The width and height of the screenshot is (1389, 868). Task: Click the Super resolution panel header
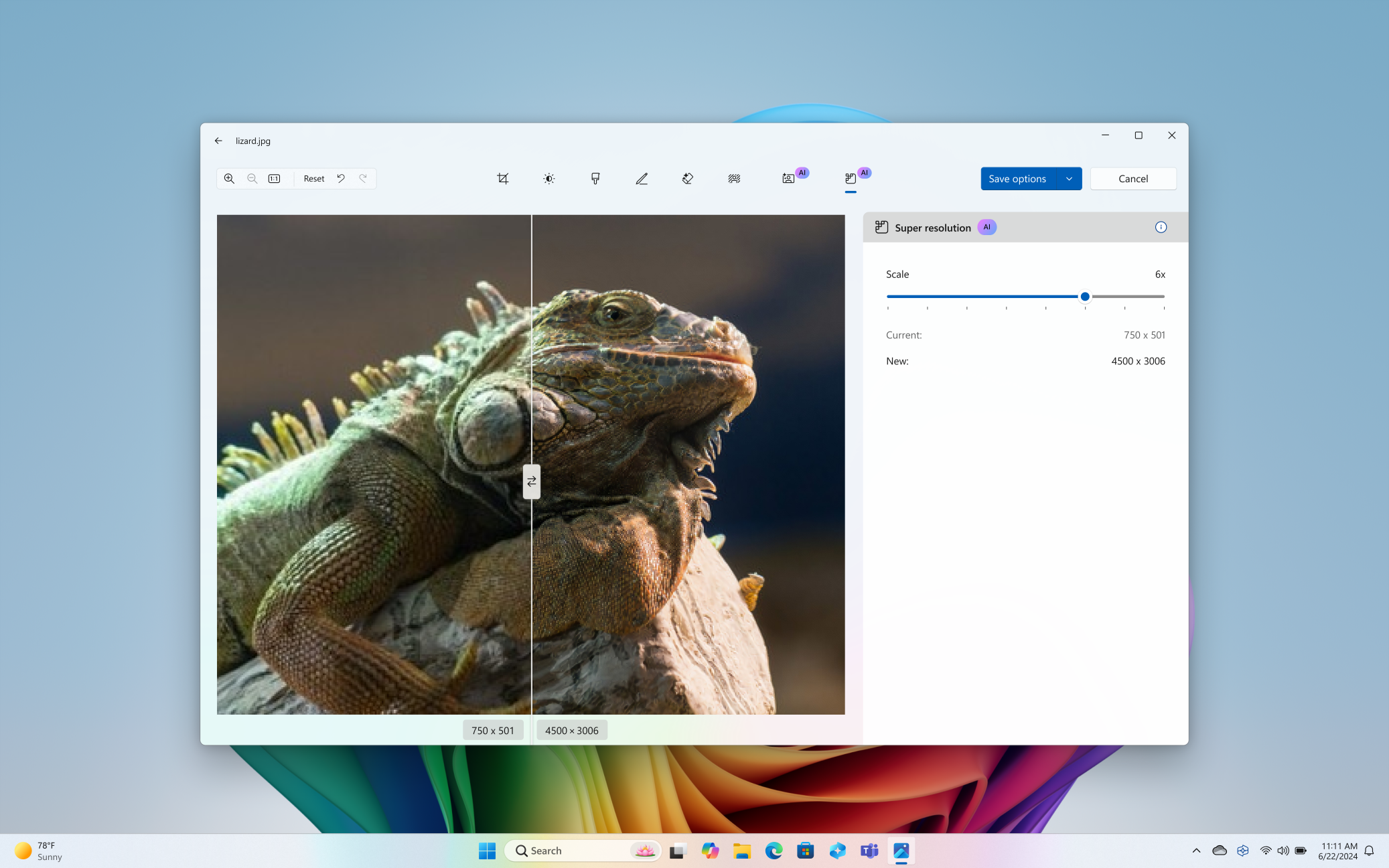coord(1023,227)
